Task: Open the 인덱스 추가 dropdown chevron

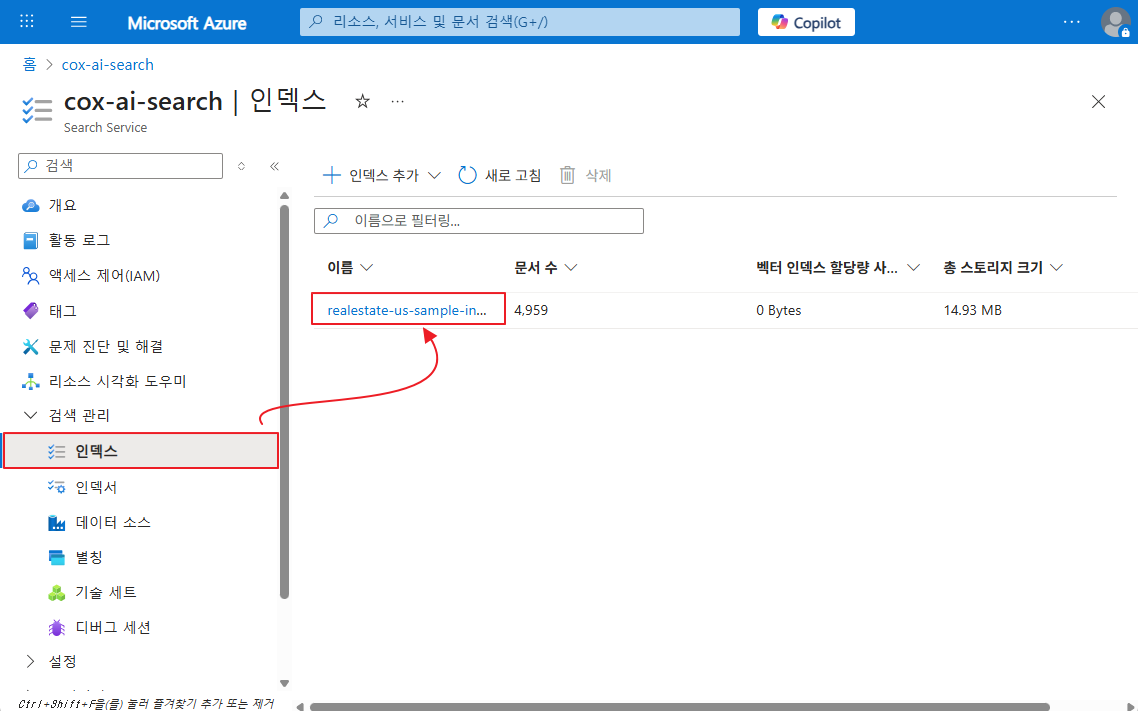Action: point(434,175)
